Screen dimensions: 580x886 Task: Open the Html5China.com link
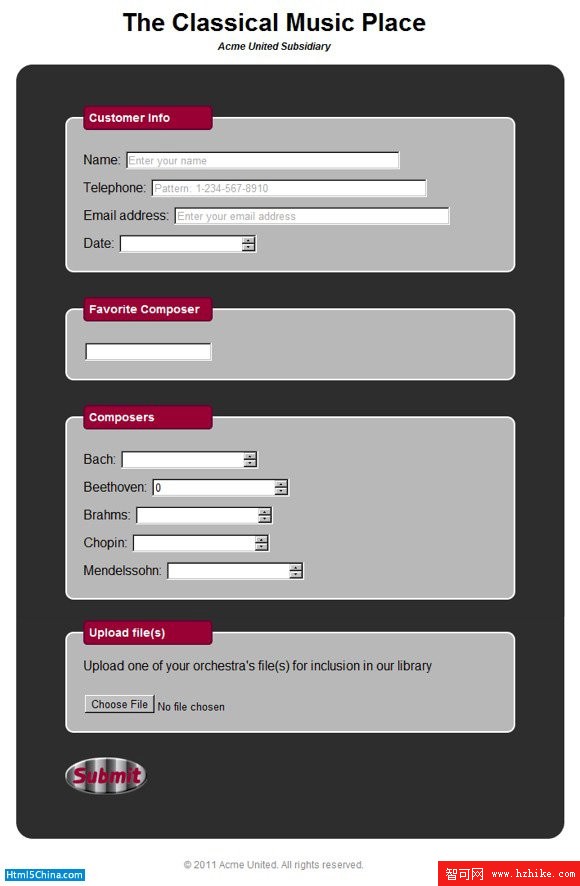(x=44, y=875)
